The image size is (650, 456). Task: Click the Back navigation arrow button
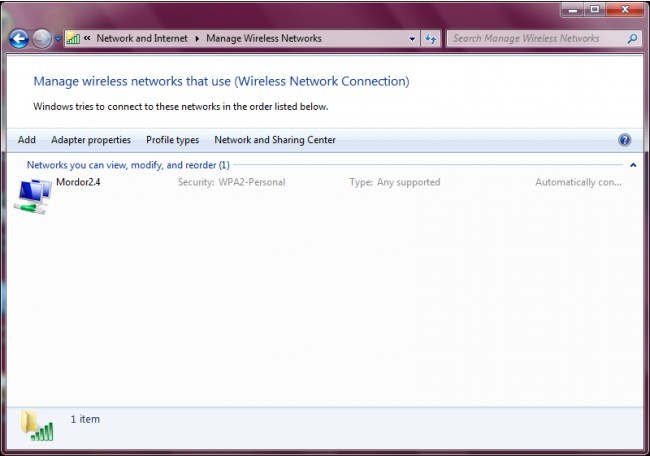click(19, 39)
